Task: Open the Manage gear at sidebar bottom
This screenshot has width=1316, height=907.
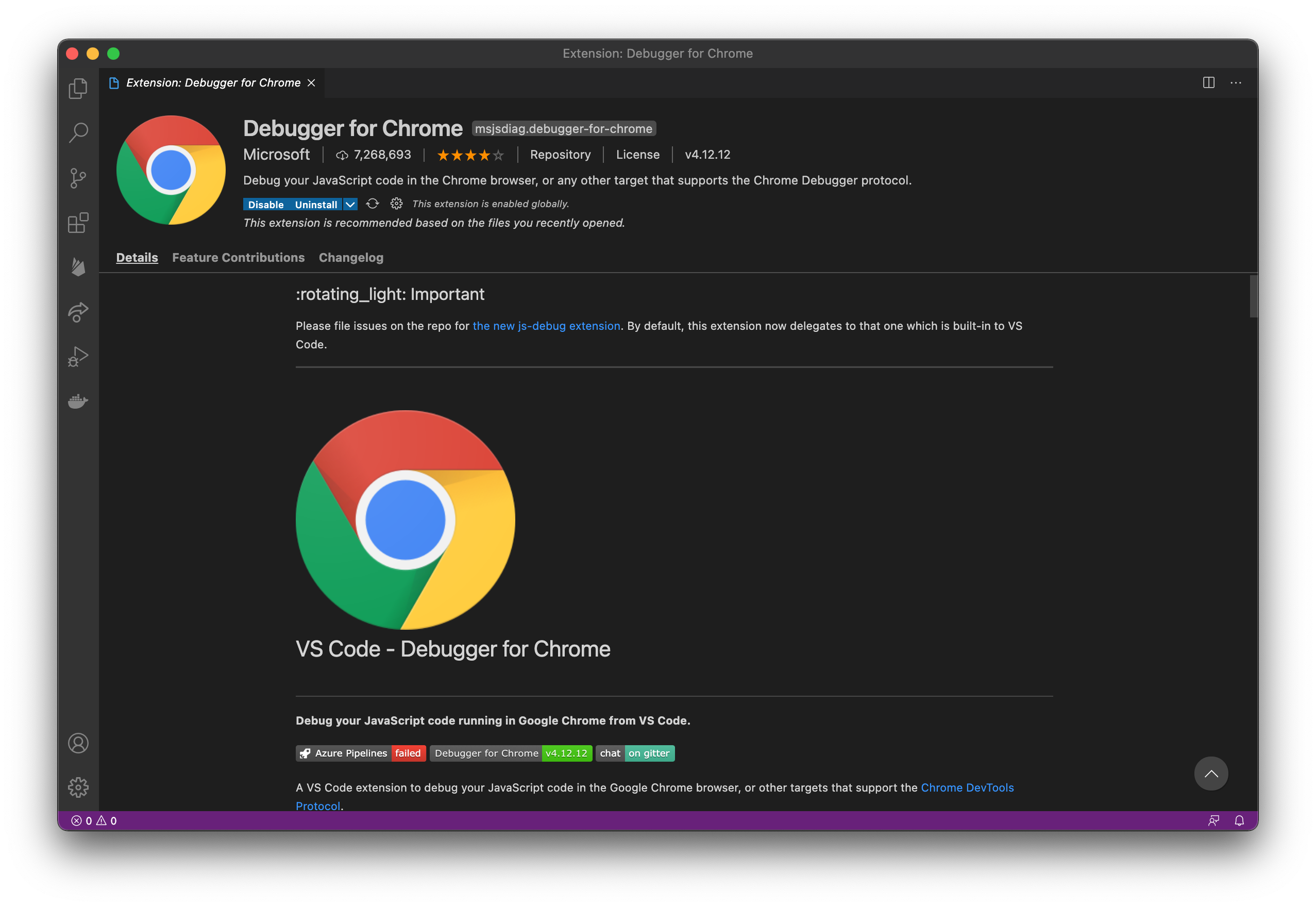Action: pos(78,787)
